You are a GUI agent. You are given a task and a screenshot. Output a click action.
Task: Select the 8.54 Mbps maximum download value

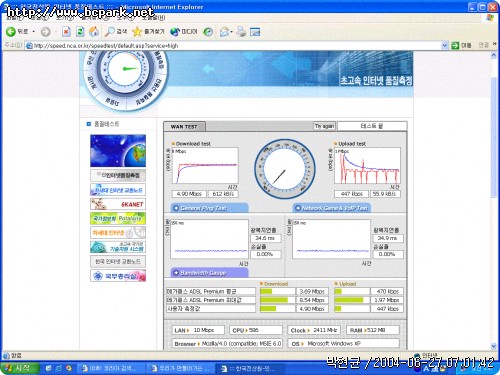coord(312,300)
